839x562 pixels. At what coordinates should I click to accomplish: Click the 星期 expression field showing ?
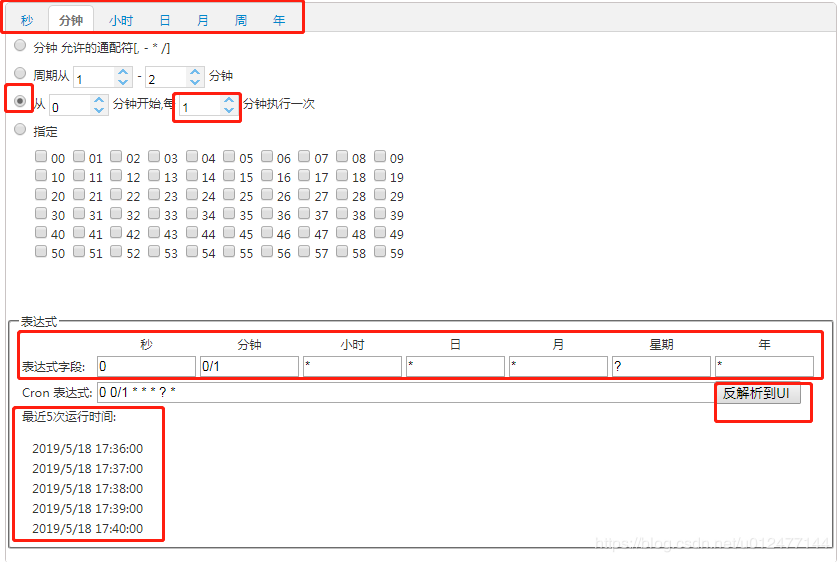pos(661,367)
